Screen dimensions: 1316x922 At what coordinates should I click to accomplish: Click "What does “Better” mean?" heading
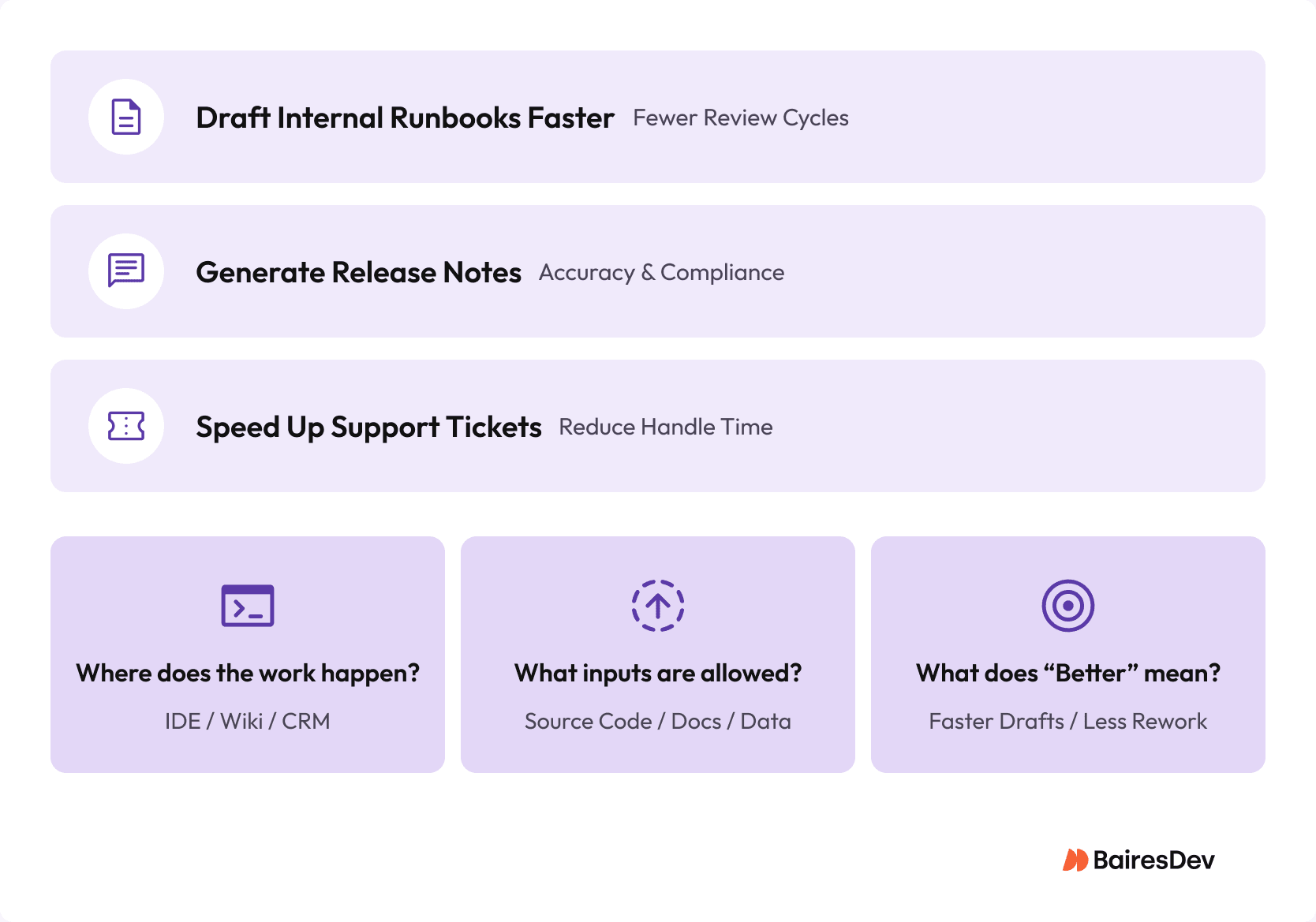(x=1068, y=673)
